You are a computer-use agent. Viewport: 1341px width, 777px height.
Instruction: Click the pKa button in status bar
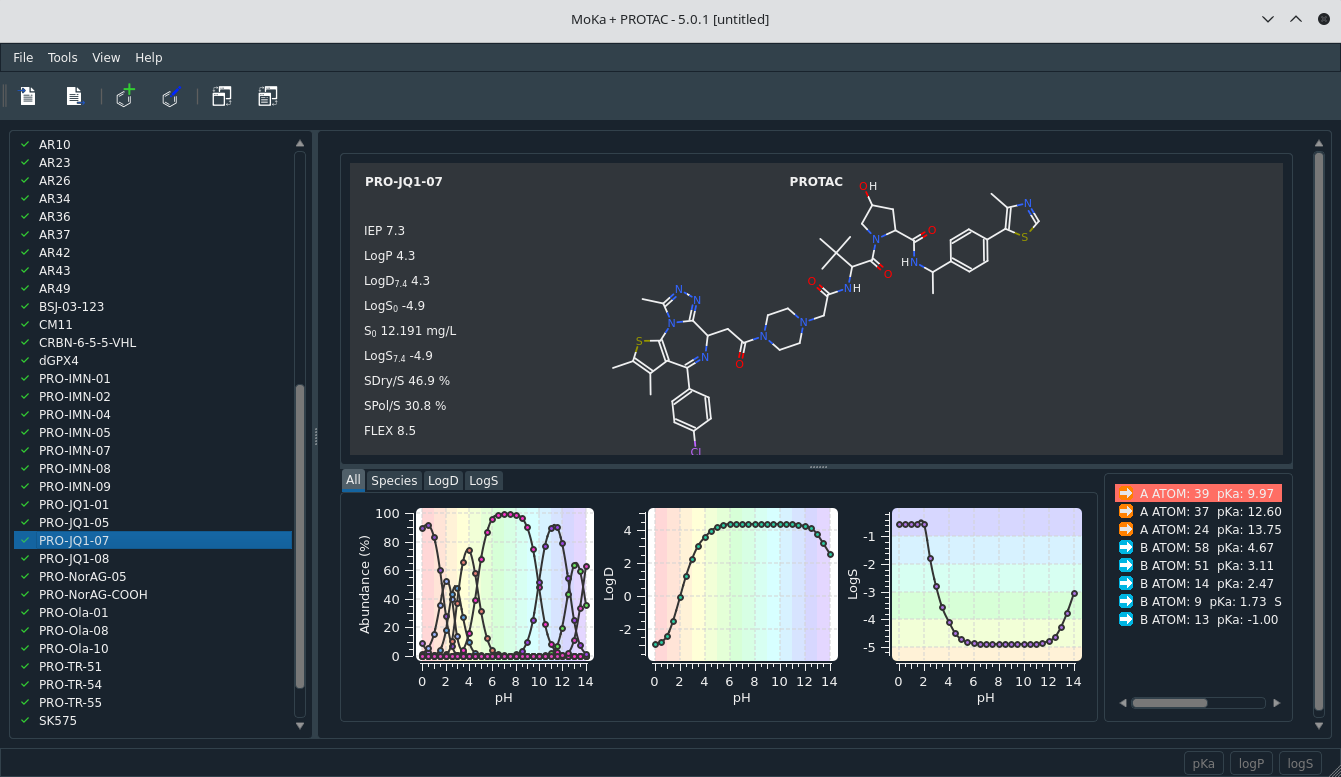click(1204, 763)
